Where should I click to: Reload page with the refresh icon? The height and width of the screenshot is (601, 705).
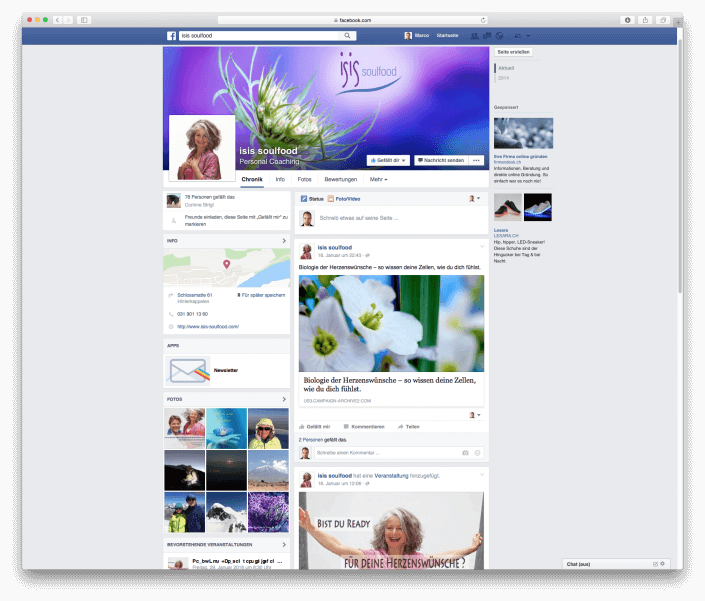click(483, 20)
